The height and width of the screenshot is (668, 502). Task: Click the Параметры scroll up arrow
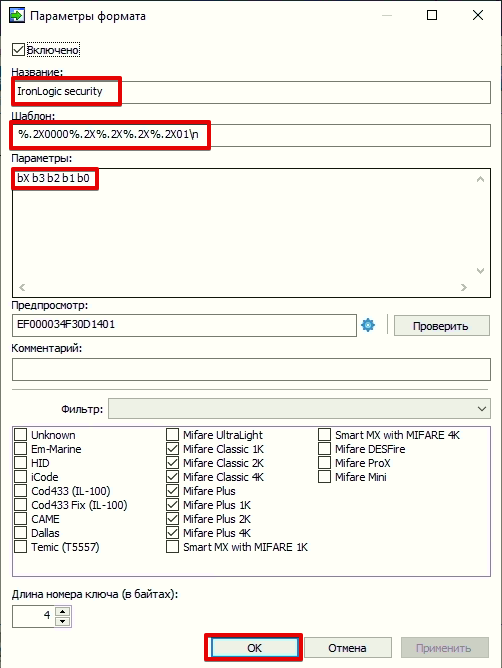point(480,179)
